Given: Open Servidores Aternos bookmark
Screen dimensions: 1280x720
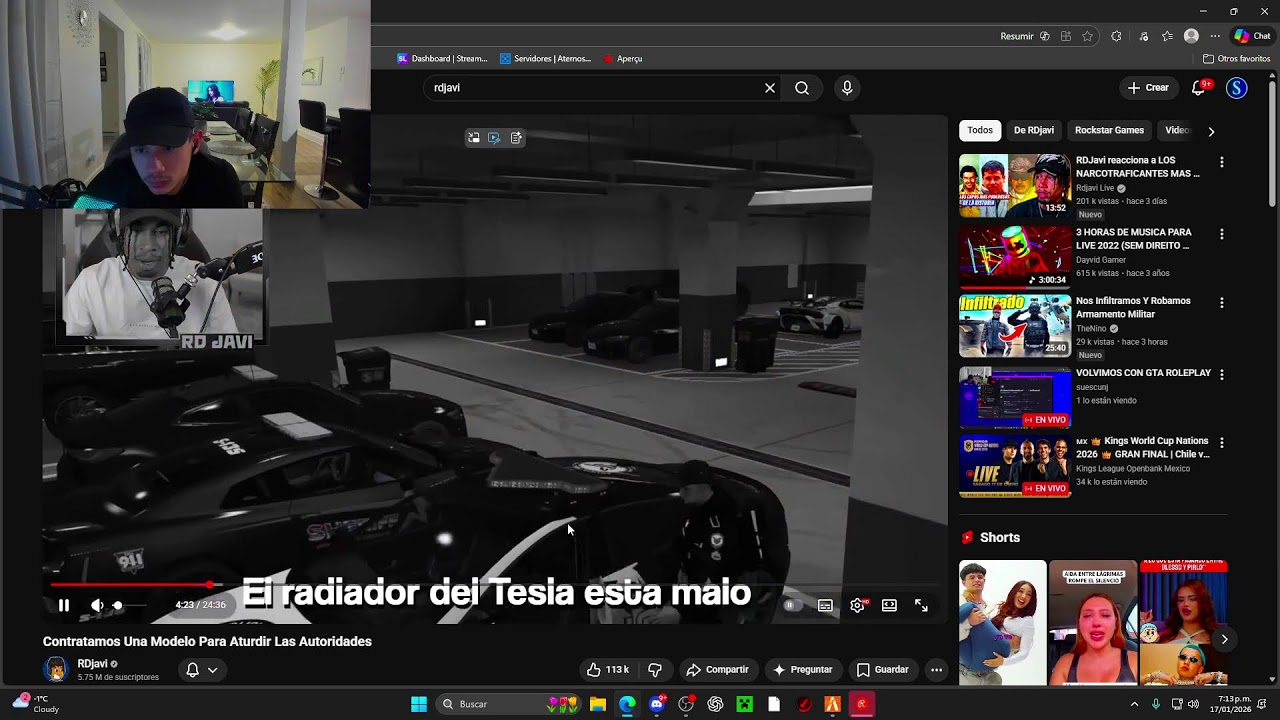Looking at the screenshot, I should [x=546, y=59].
